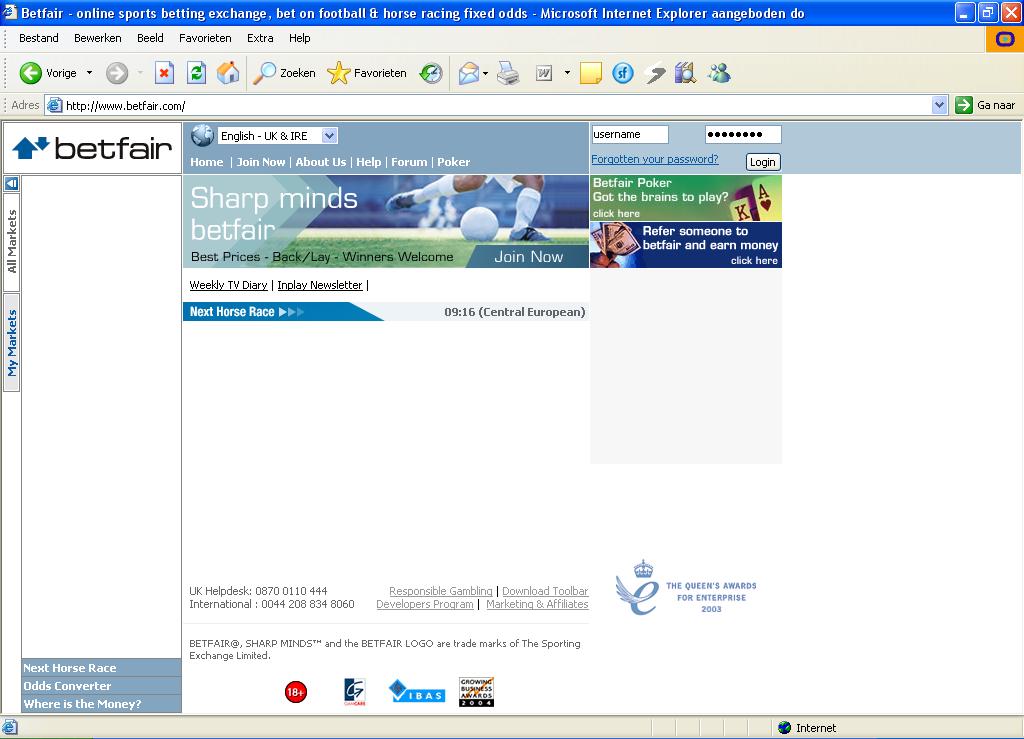Open the English - UK & IRE language dropdown
Image resolution: width=1024 pixels, height=739 pixels.
pyautogui.click(x=278, y=136)
